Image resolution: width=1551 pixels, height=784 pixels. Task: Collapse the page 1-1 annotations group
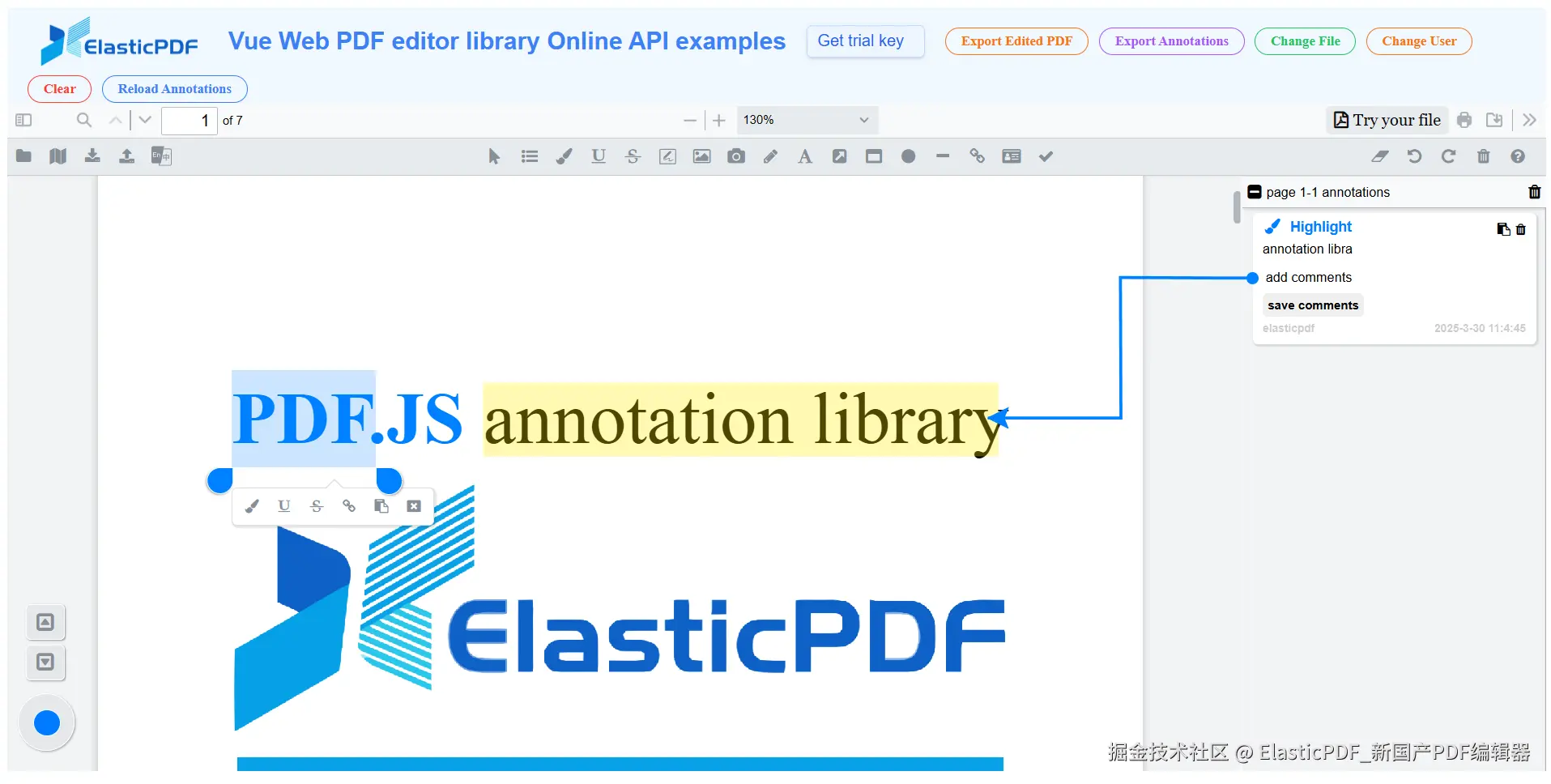[1255, 192]
